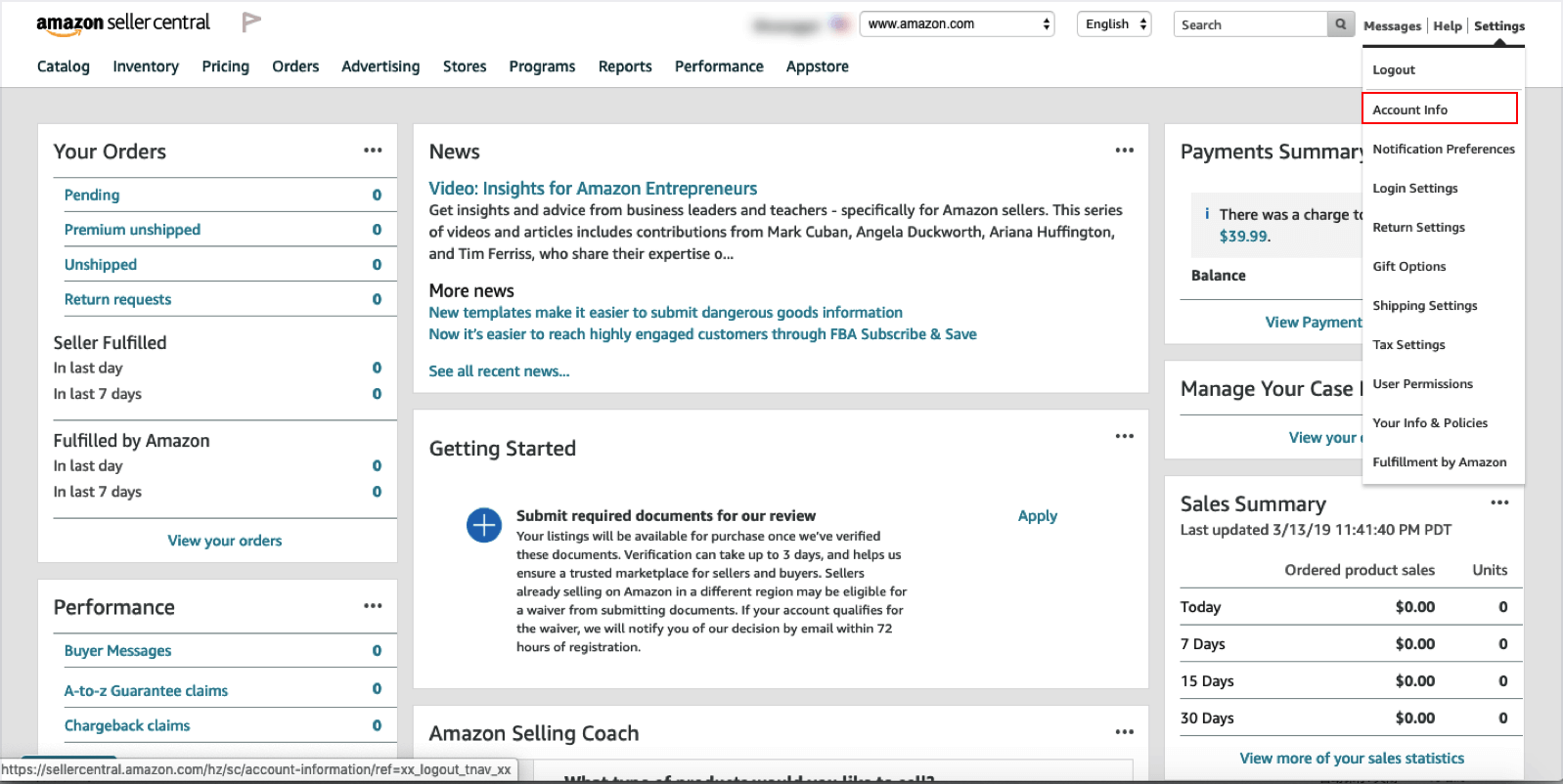The image size is (1563, 784).
Task: Open the Programs menu
Action: click(542, 66)
